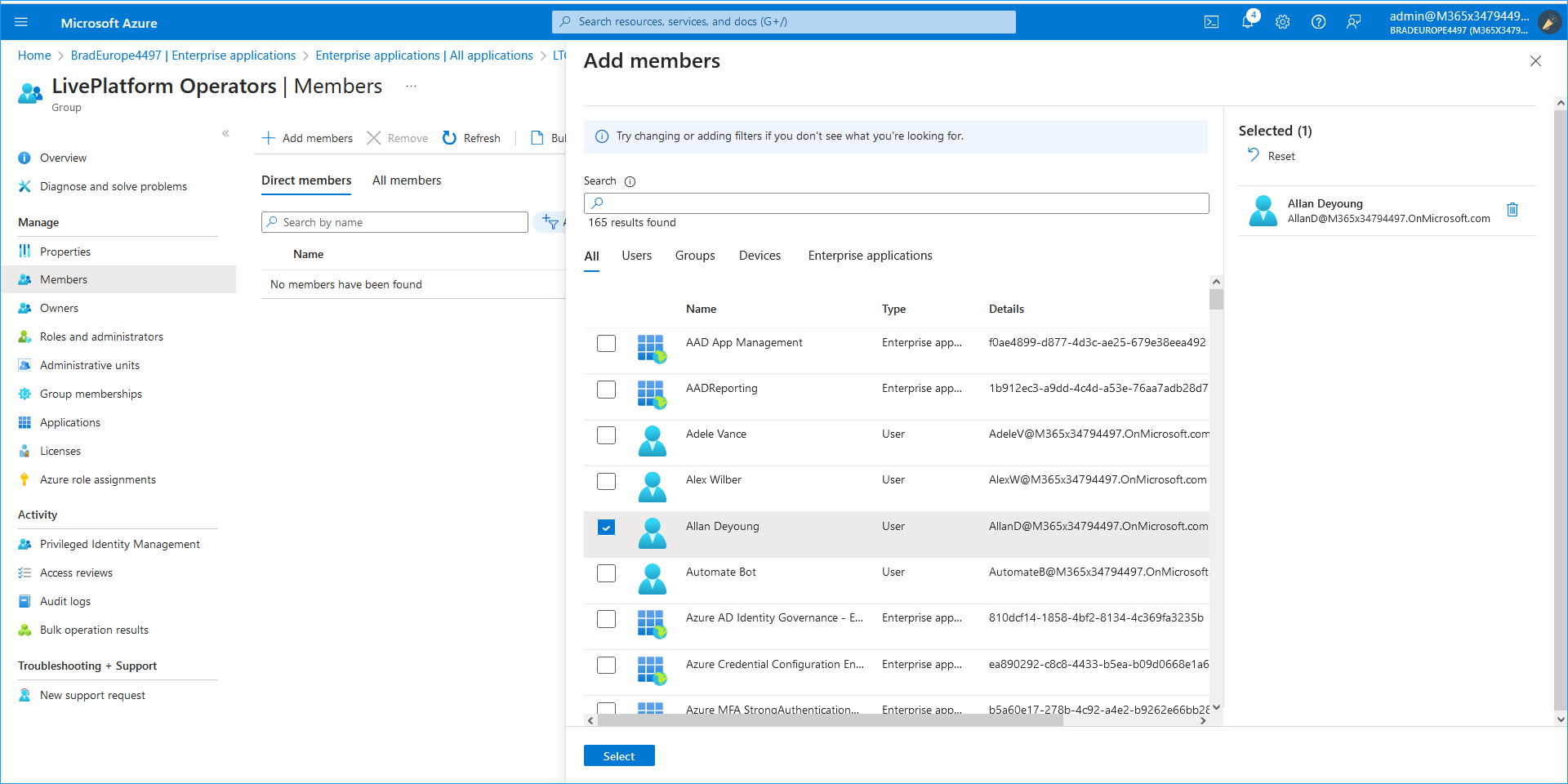
Task: Click the Overview sidebar icon
Action: click(x=24, y=158)
